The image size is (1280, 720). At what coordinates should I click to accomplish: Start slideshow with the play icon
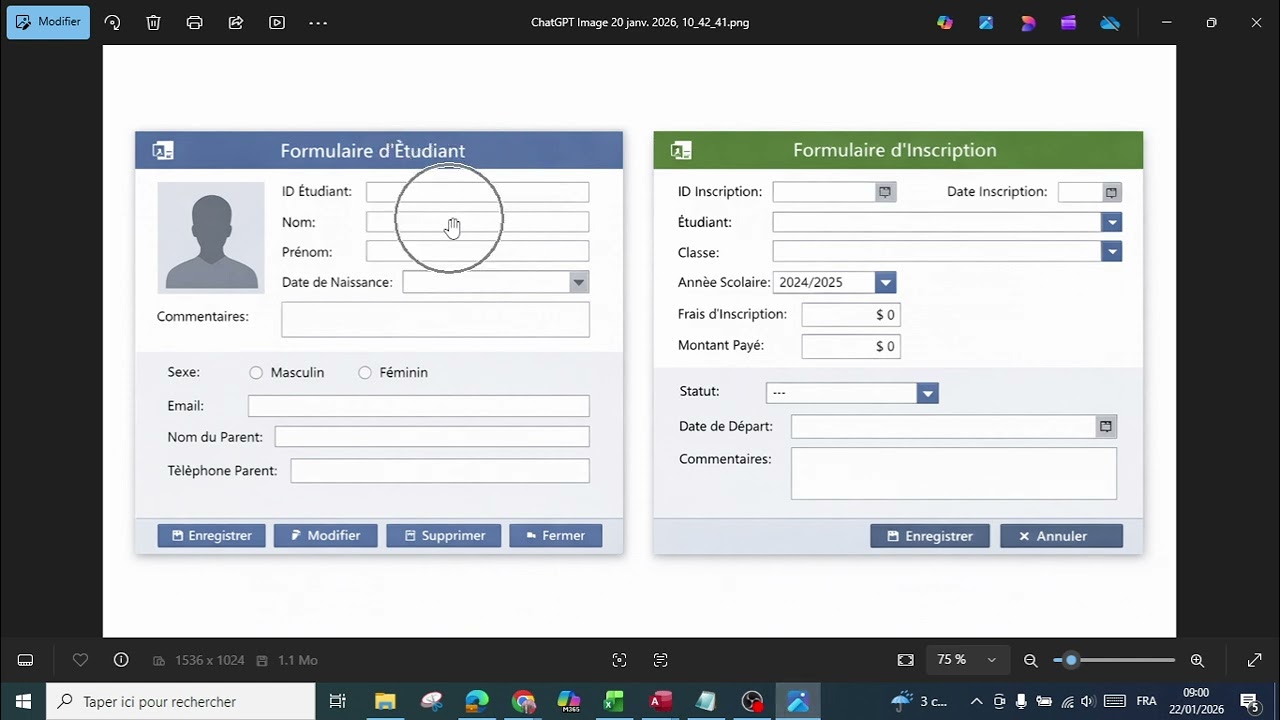point(277,22)
